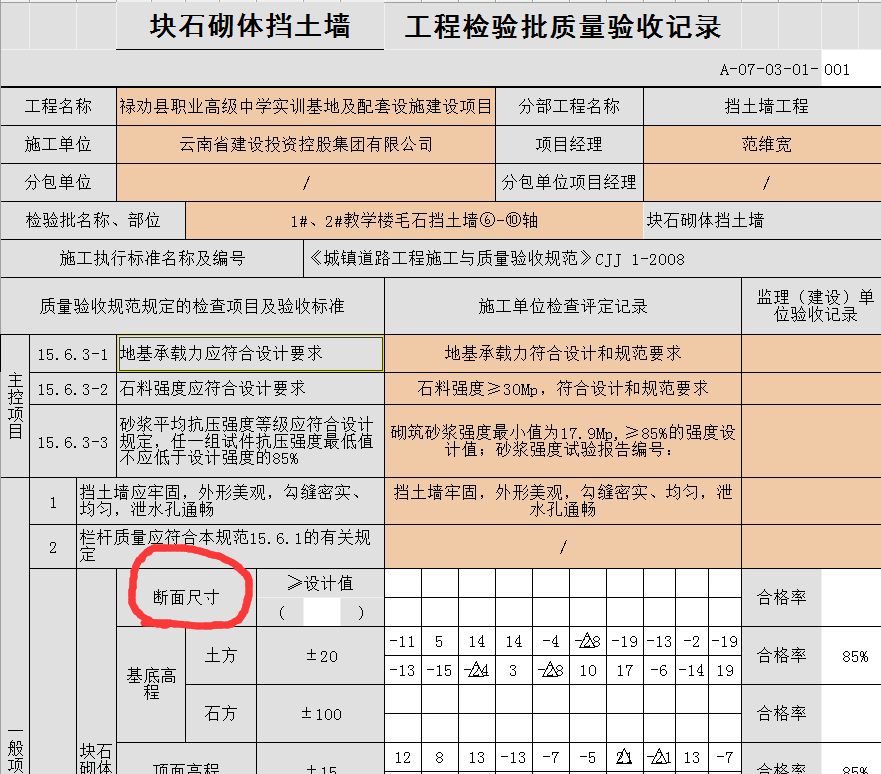Select the 地基承载力应符合设计要求 cell
Screen dimensions: 881x774
(x=250, y=353)
